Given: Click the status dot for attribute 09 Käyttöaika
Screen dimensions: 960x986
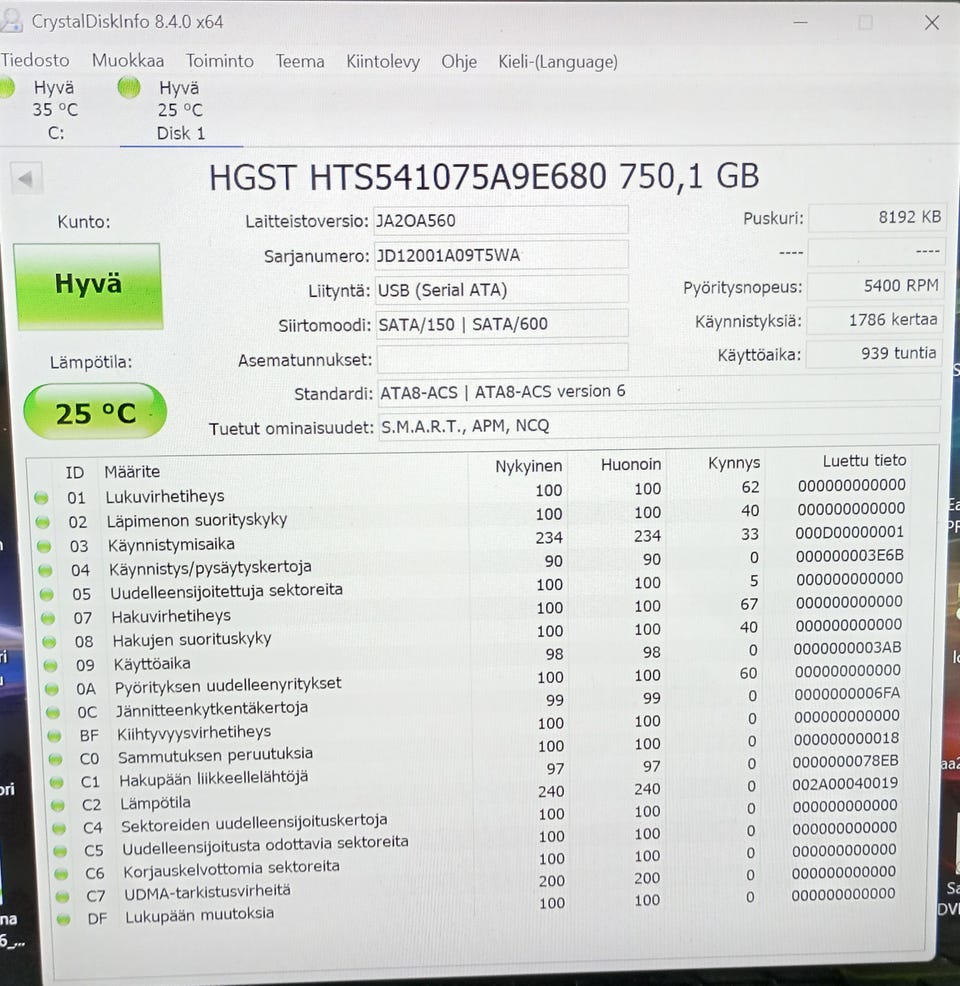Looking at the screenshot, I should pos(50,665).
